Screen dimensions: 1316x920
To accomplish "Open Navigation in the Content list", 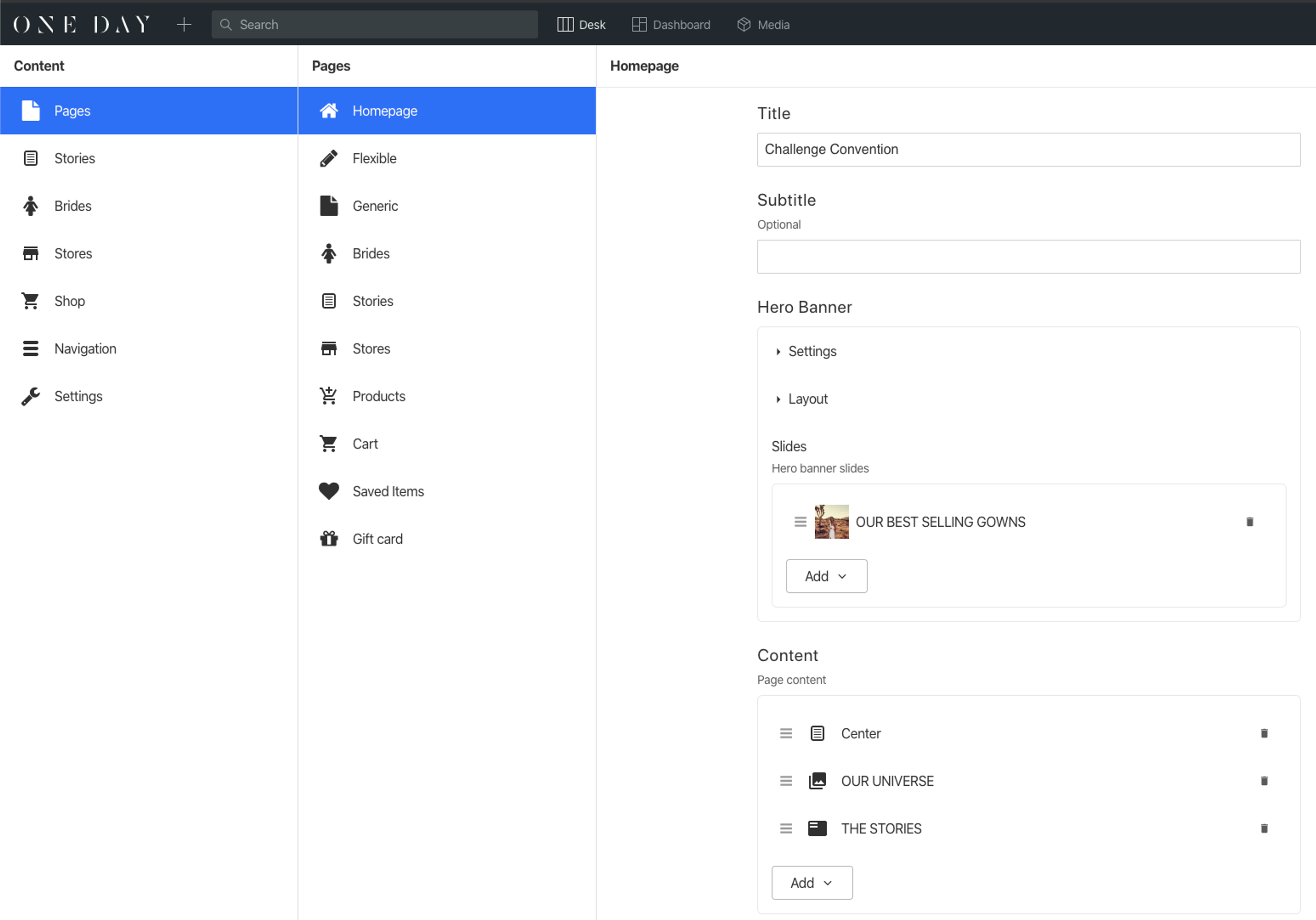I will [85, 348].
